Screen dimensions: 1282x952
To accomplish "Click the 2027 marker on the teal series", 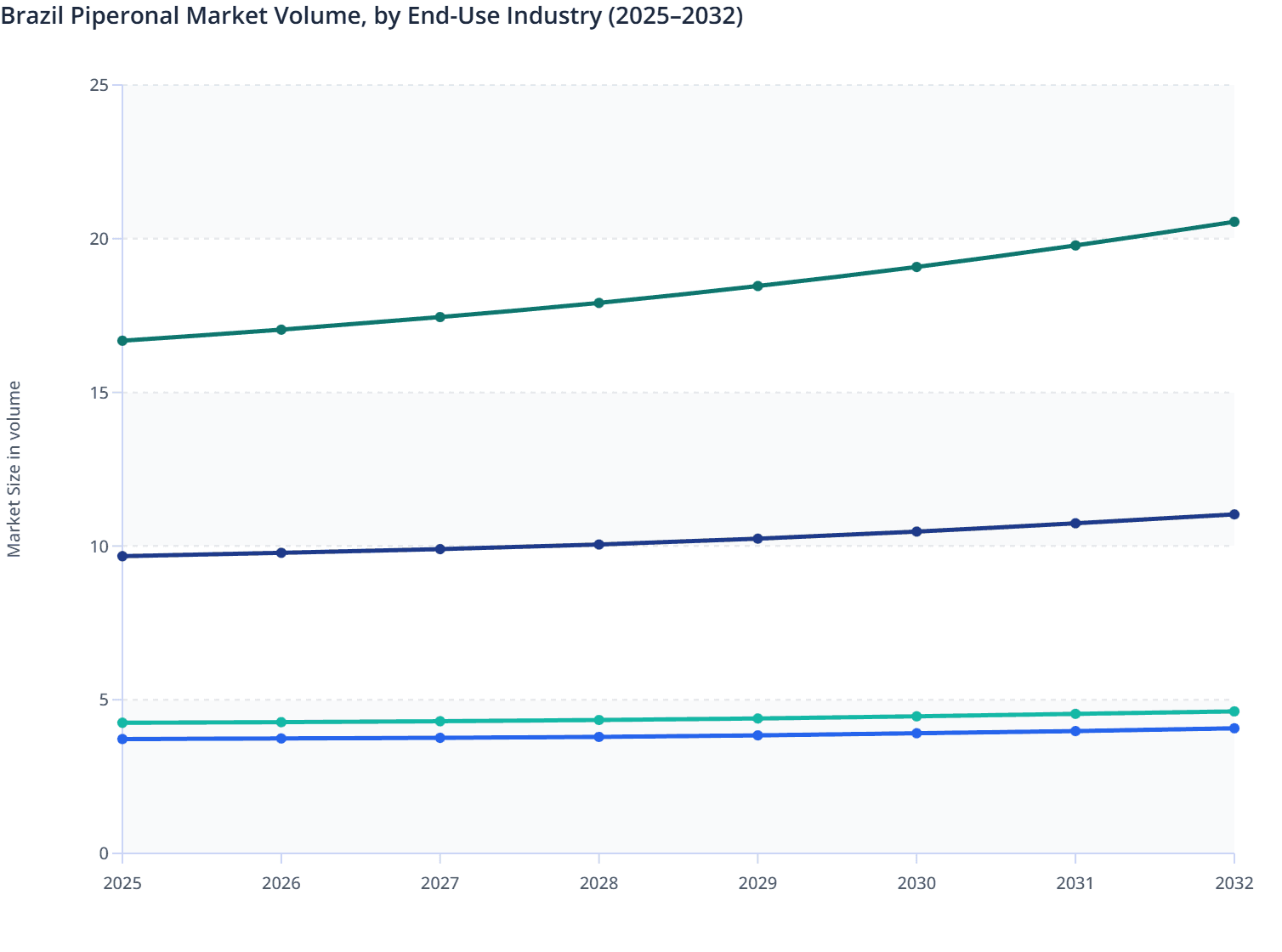I will click(x=440, y=315).
